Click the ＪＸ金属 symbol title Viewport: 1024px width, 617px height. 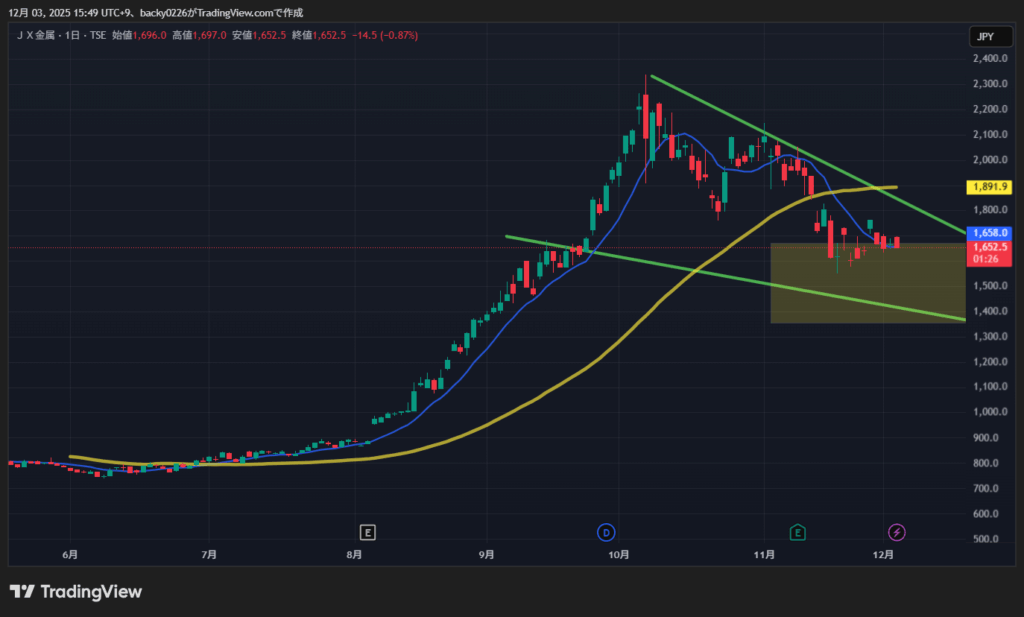pyautogui.click(x=42, y=35)
